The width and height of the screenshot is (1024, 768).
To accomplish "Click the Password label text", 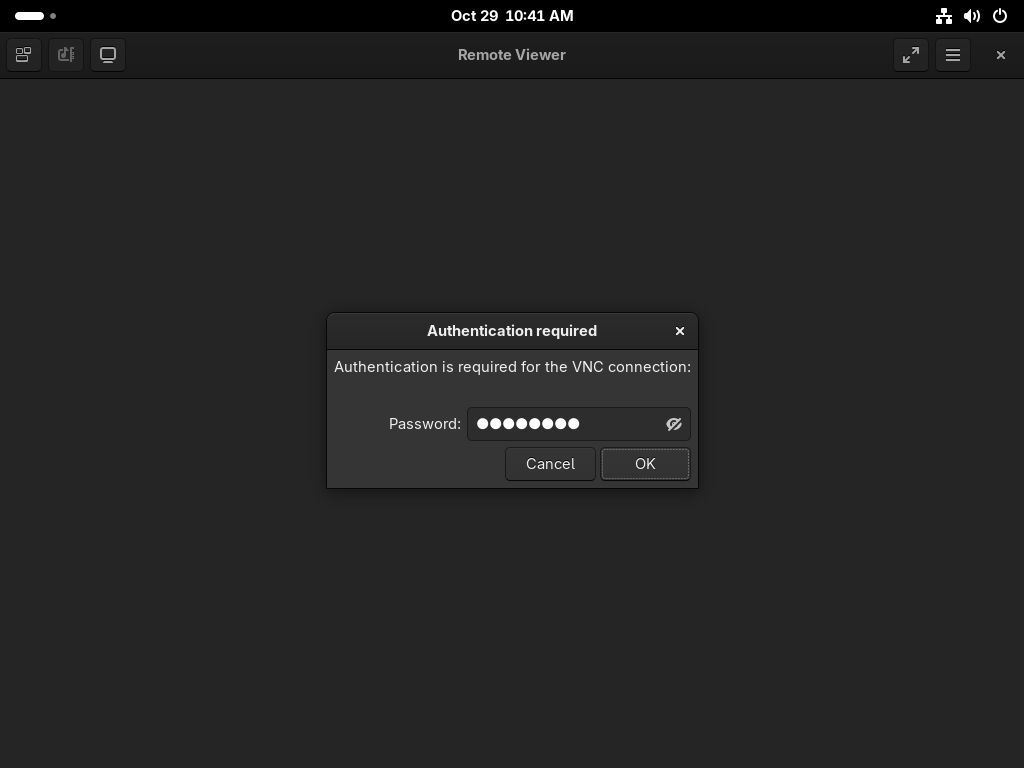I will (x=424, y=424).
